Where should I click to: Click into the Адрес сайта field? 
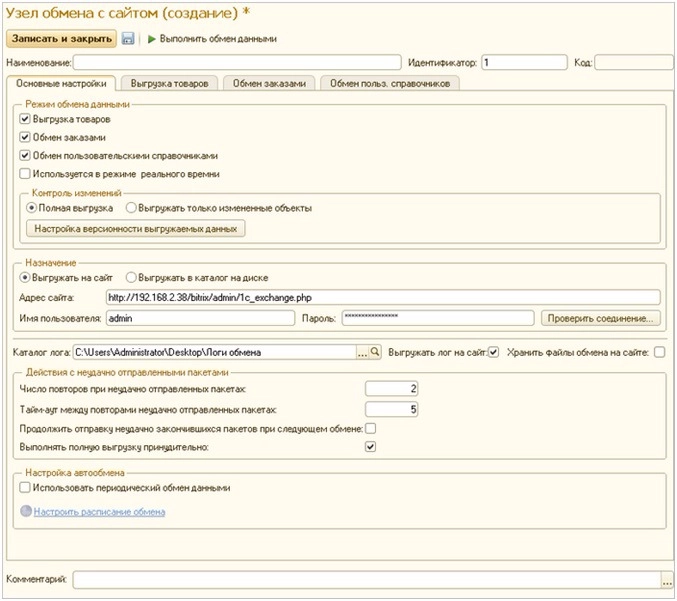point(382,297)
